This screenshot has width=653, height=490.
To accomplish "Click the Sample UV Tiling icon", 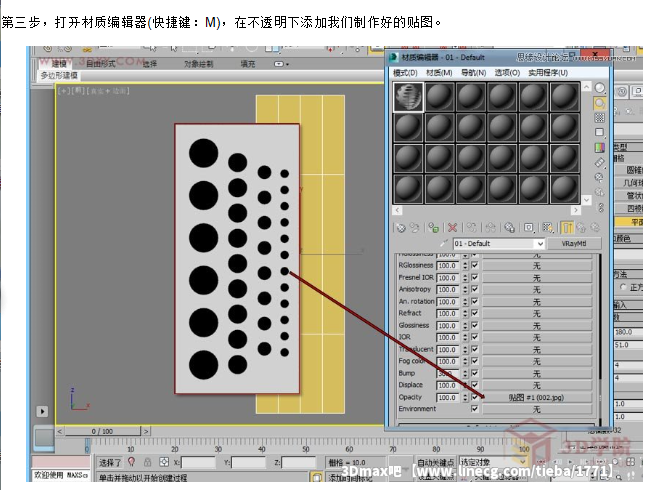I will pos(599,132).
